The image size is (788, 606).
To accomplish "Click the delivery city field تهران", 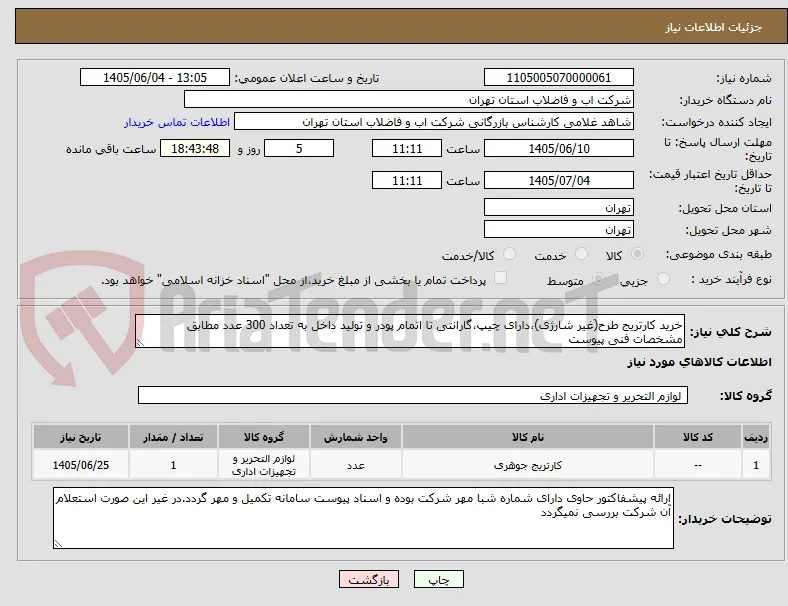I will (x=559, y=230).
